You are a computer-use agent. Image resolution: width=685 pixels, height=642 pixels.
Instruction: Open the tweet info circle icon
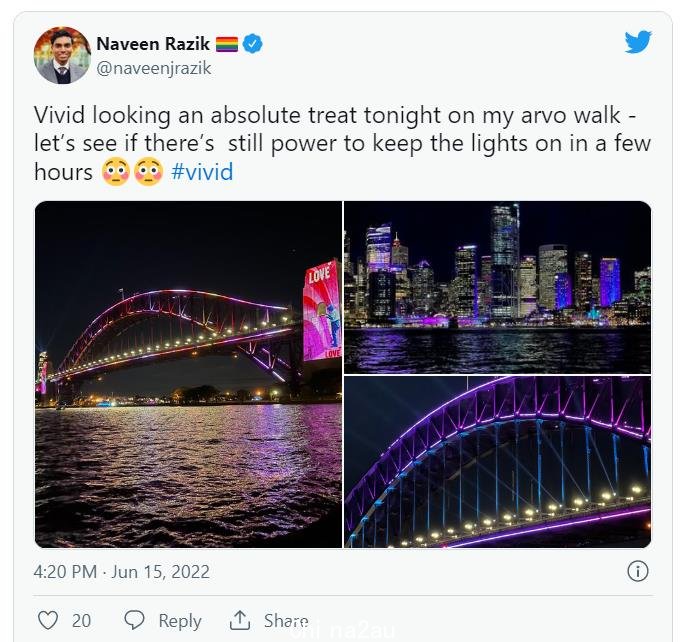(638, 571)
